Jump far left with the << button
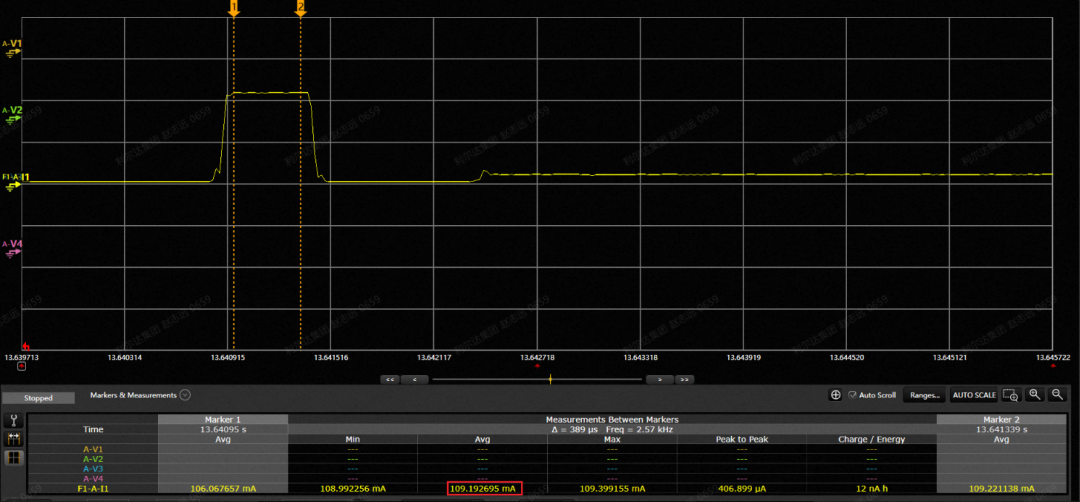The image size is (1080, 502). pyautogui.click(x=392, y=379)
